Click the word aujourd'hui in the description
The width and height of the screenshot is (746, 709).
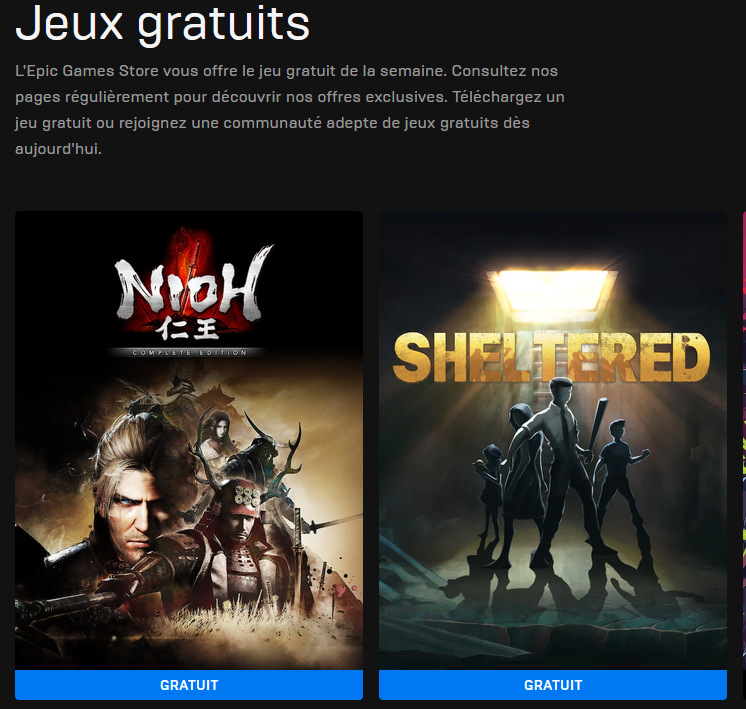(x=58, y=149)
